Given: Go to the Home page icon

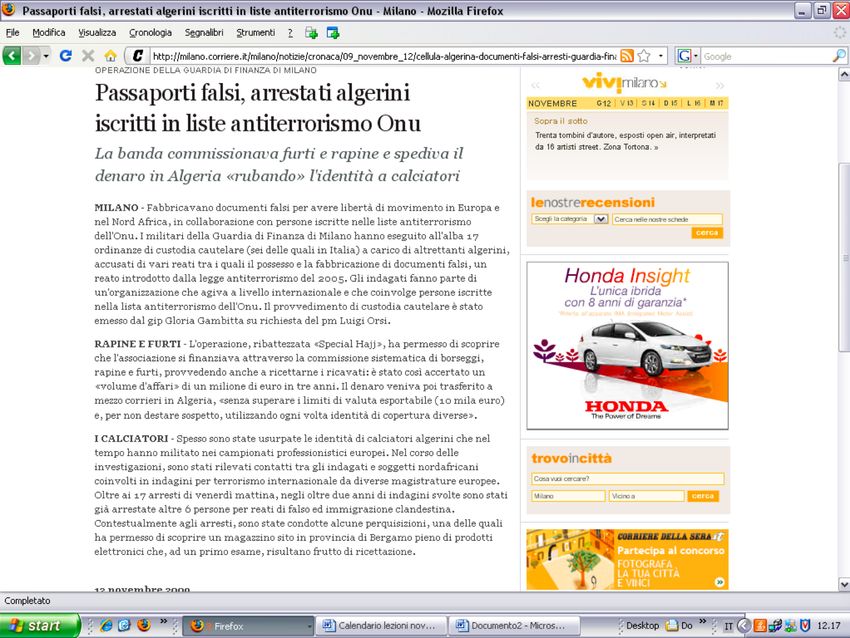Looking at the screenshot, I should pyautogui.click(x=110, y=56).
